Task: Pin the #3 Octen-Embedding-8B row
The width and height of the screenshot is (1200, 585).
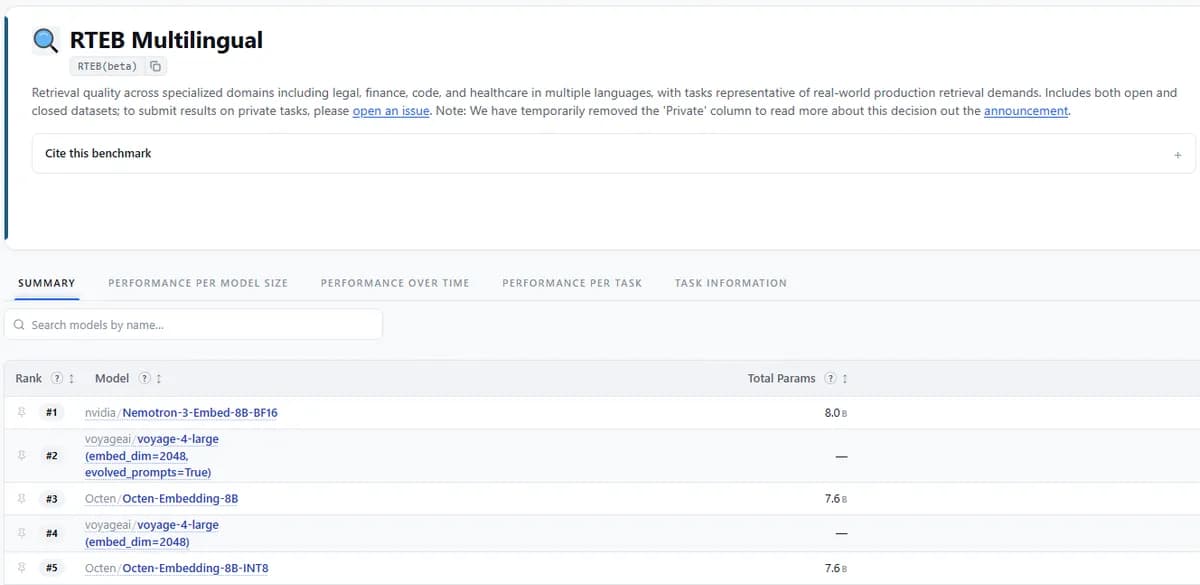Action: [21, 498]
